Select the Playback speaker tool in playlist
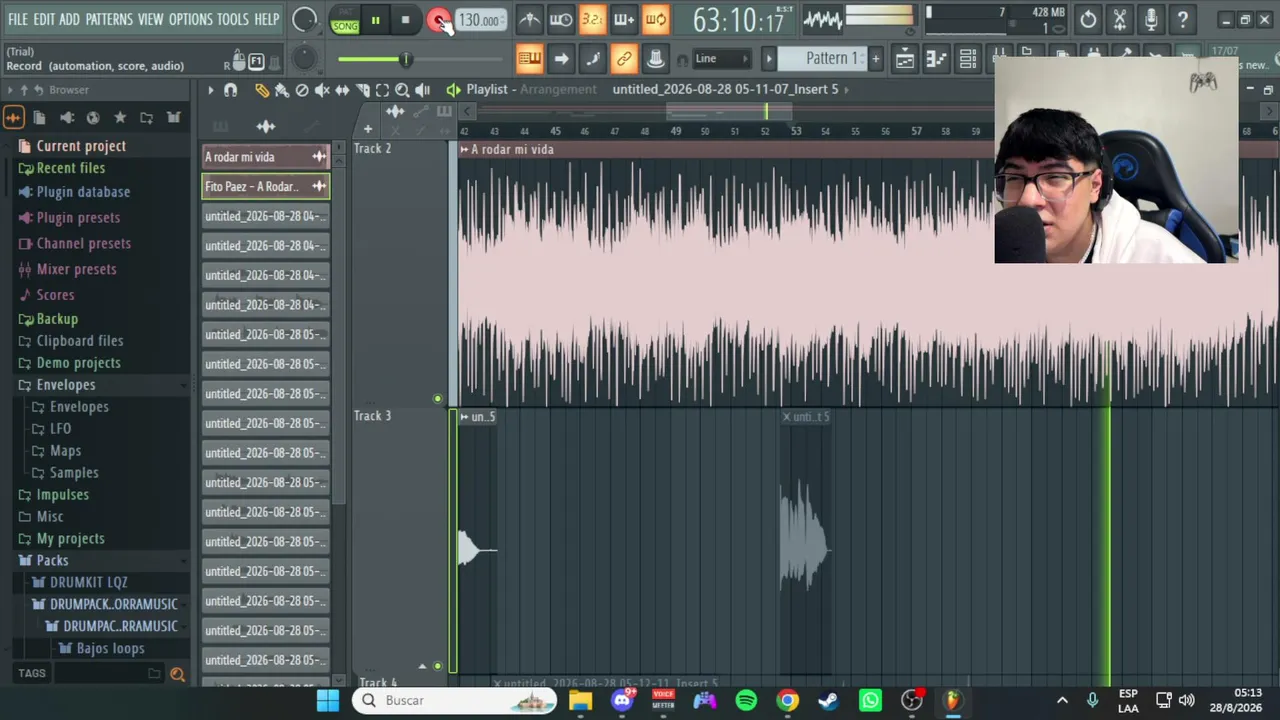The image size is (1280, 720). point(423,90)
